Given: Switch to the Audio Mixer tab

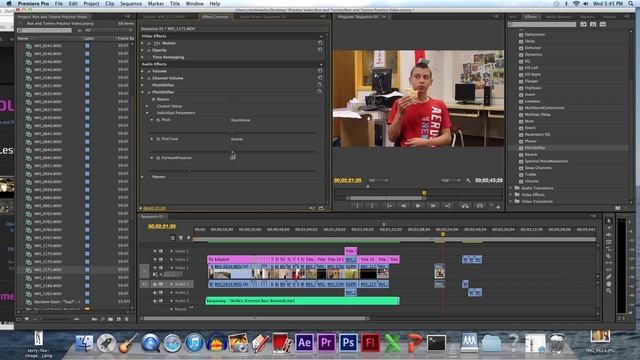Looking at the screenshot, I should point(263,17).
